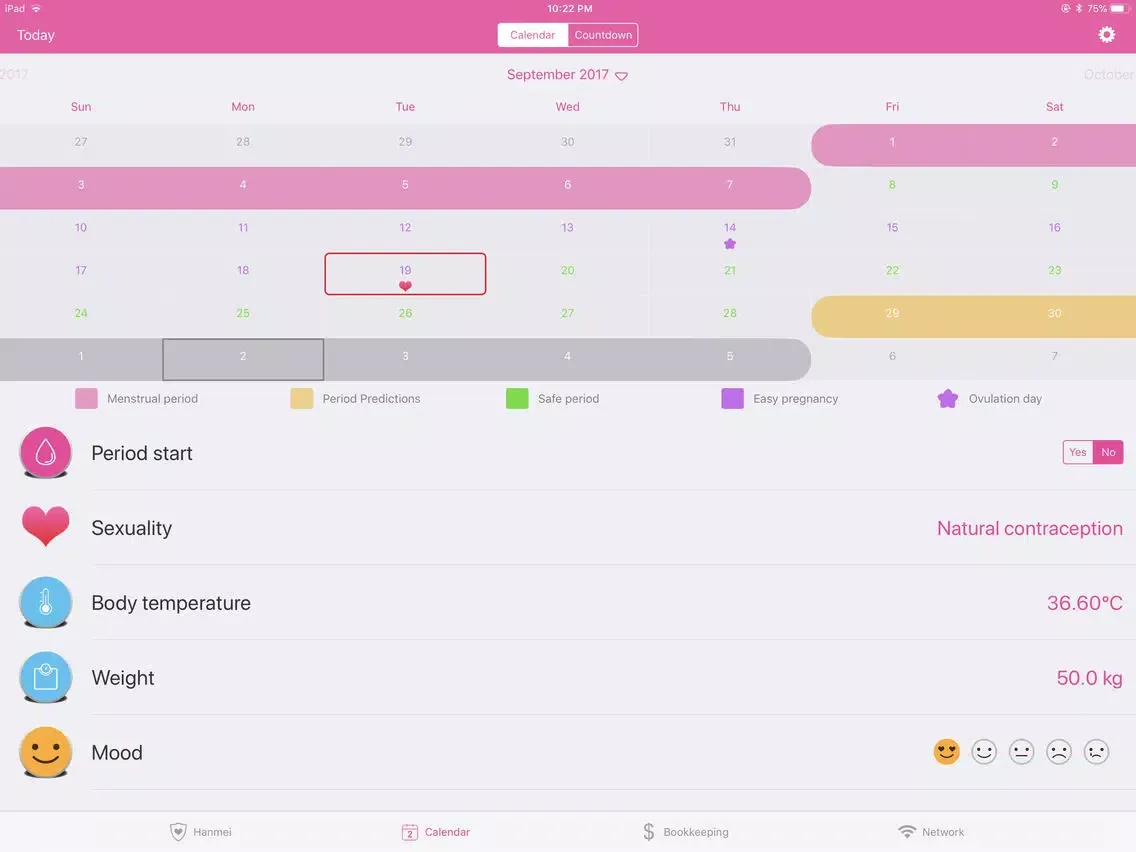Open the Hanmei shield tab

pyautogui.click(x=201, y=832)
